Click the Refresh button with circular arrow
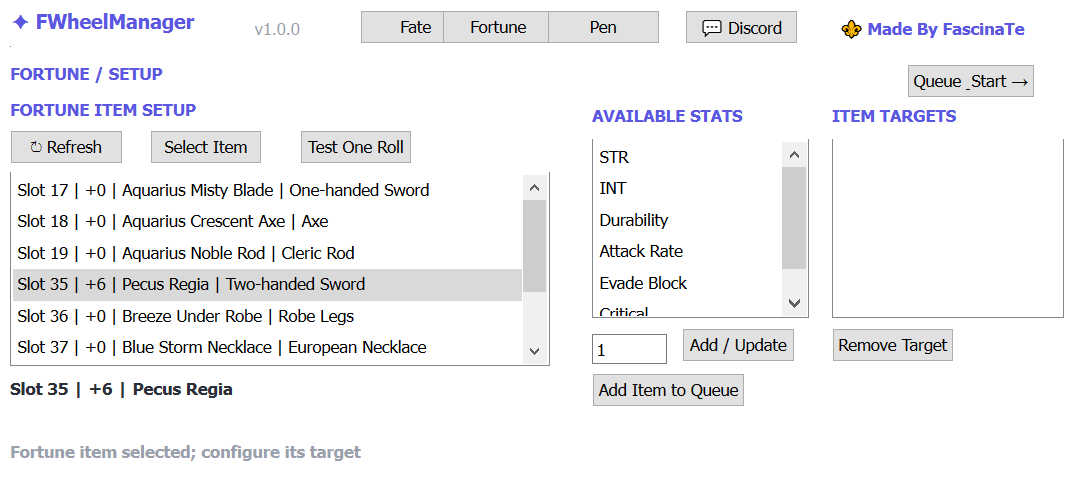Screen dimensions: 1075x478 point(67,147)
